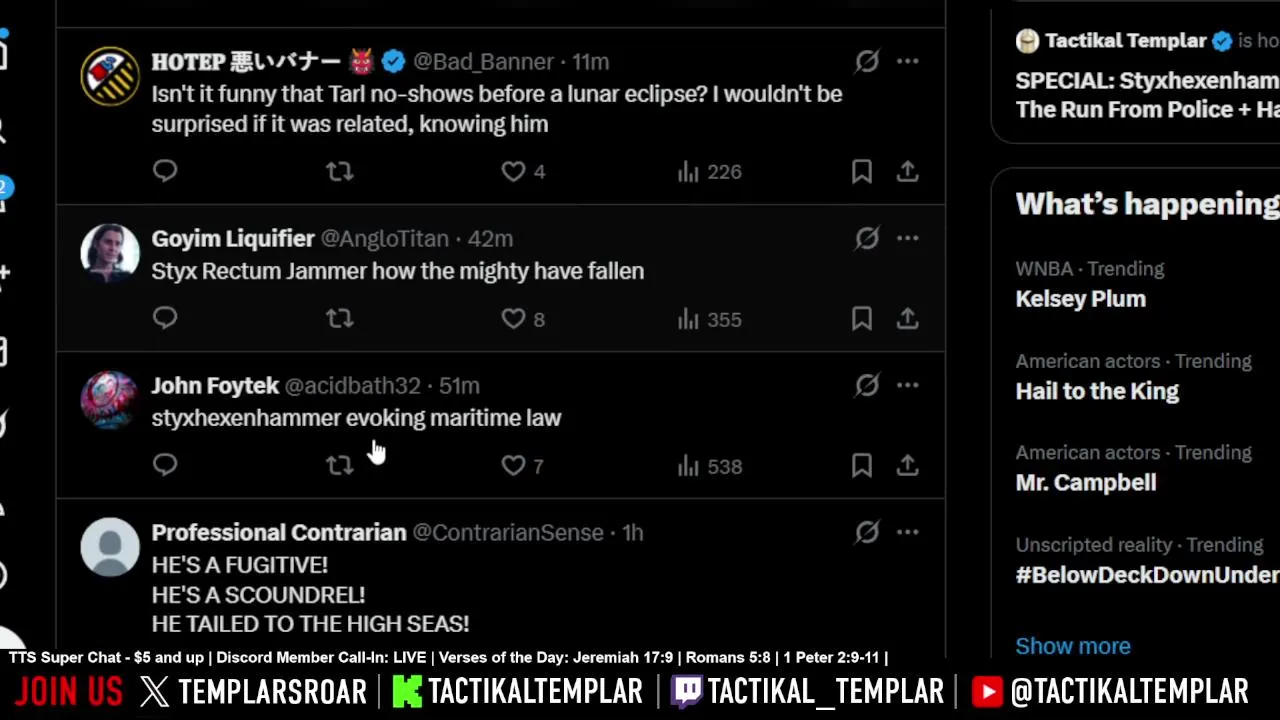The image size is (1280, 720).
Task: Open the Kelsey Plum trending topic
Action: point(1080,299)
